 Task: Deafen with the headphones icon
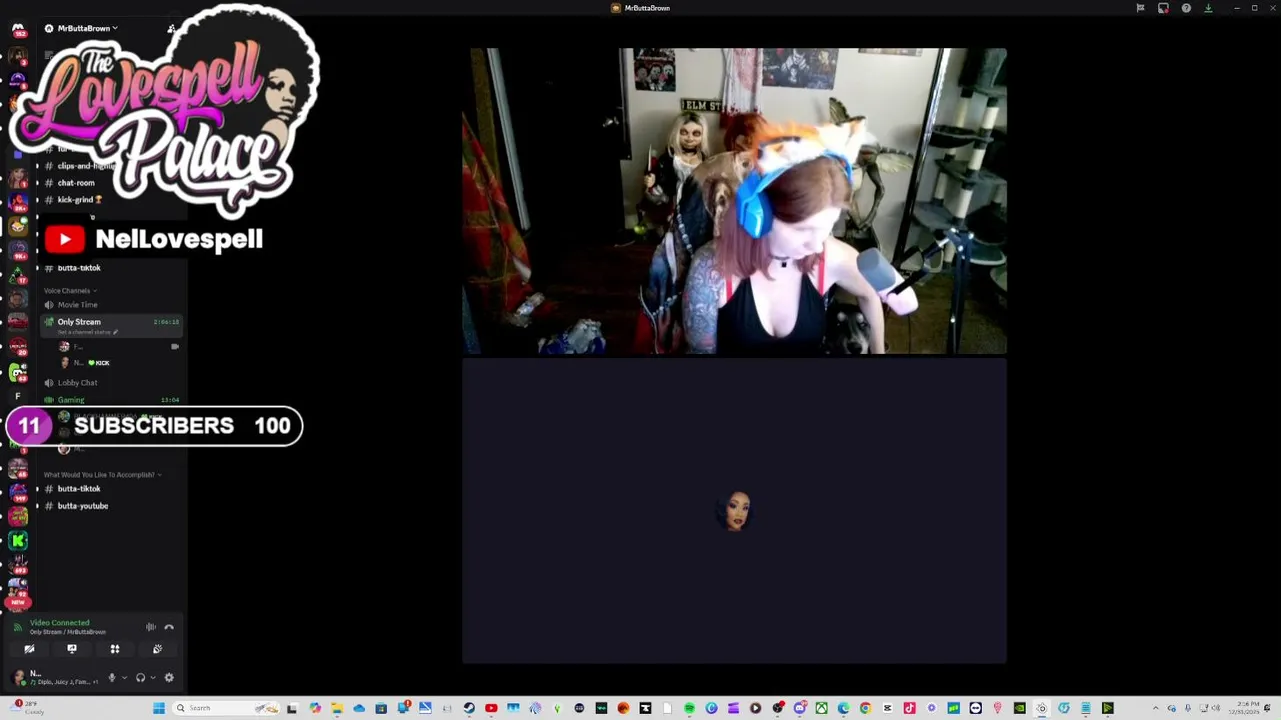click(x=140, y=678)
